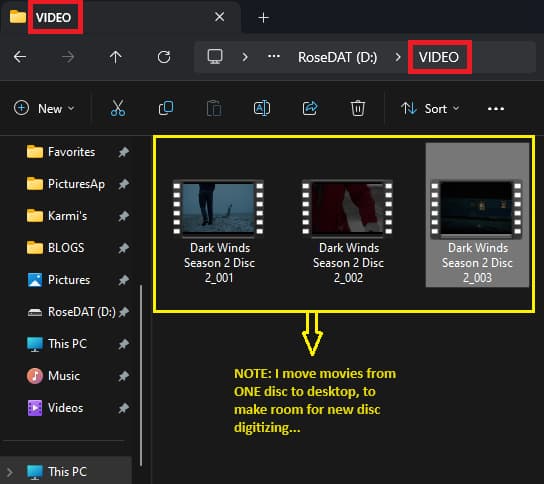Screen dimensions: 544x484
Task: Go up one folder level
Action: tap(116, 57)
